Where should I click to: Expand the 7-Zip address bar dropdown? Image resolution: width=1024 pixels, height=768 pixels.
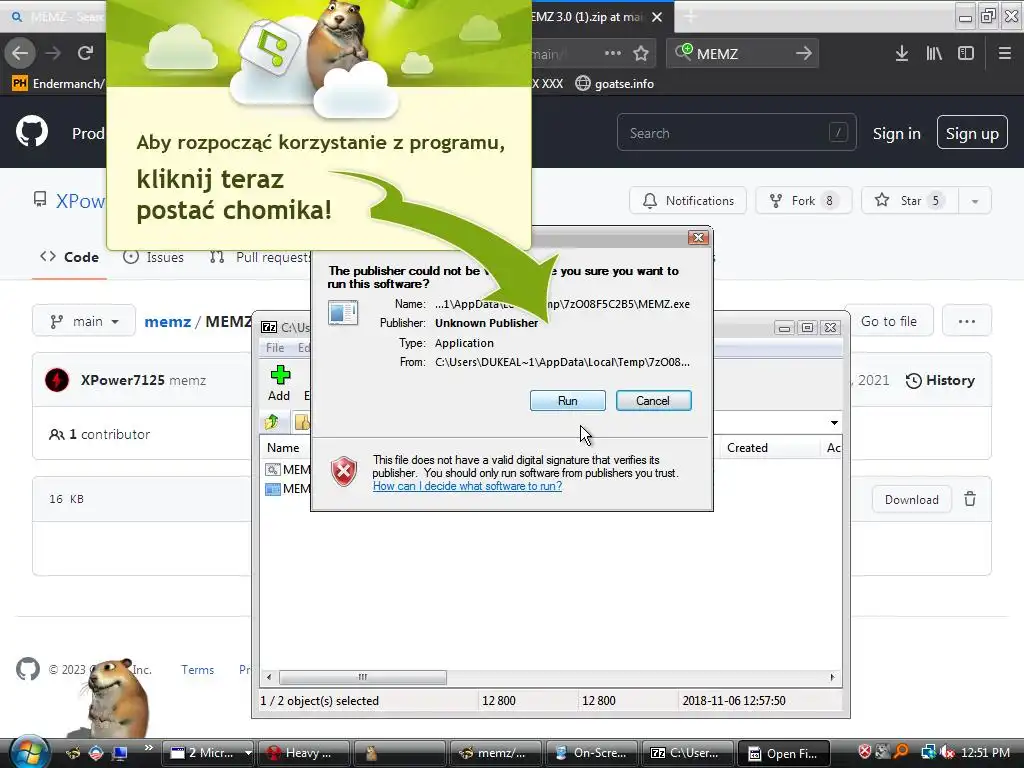click(834, 423)
